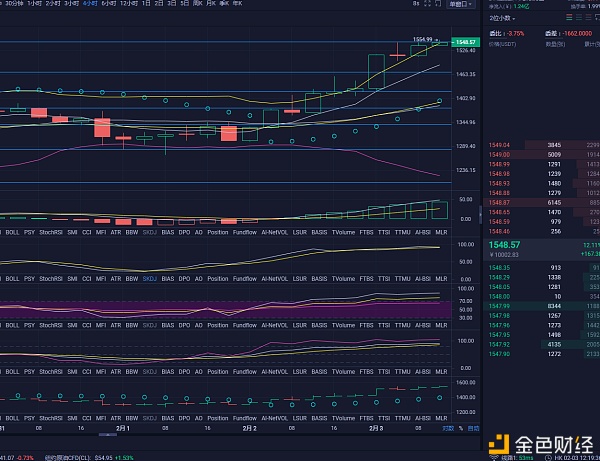Toggle 自动 auto scale
The height and width of the screenshot is (461, 600).
click(x=473, y=428)
